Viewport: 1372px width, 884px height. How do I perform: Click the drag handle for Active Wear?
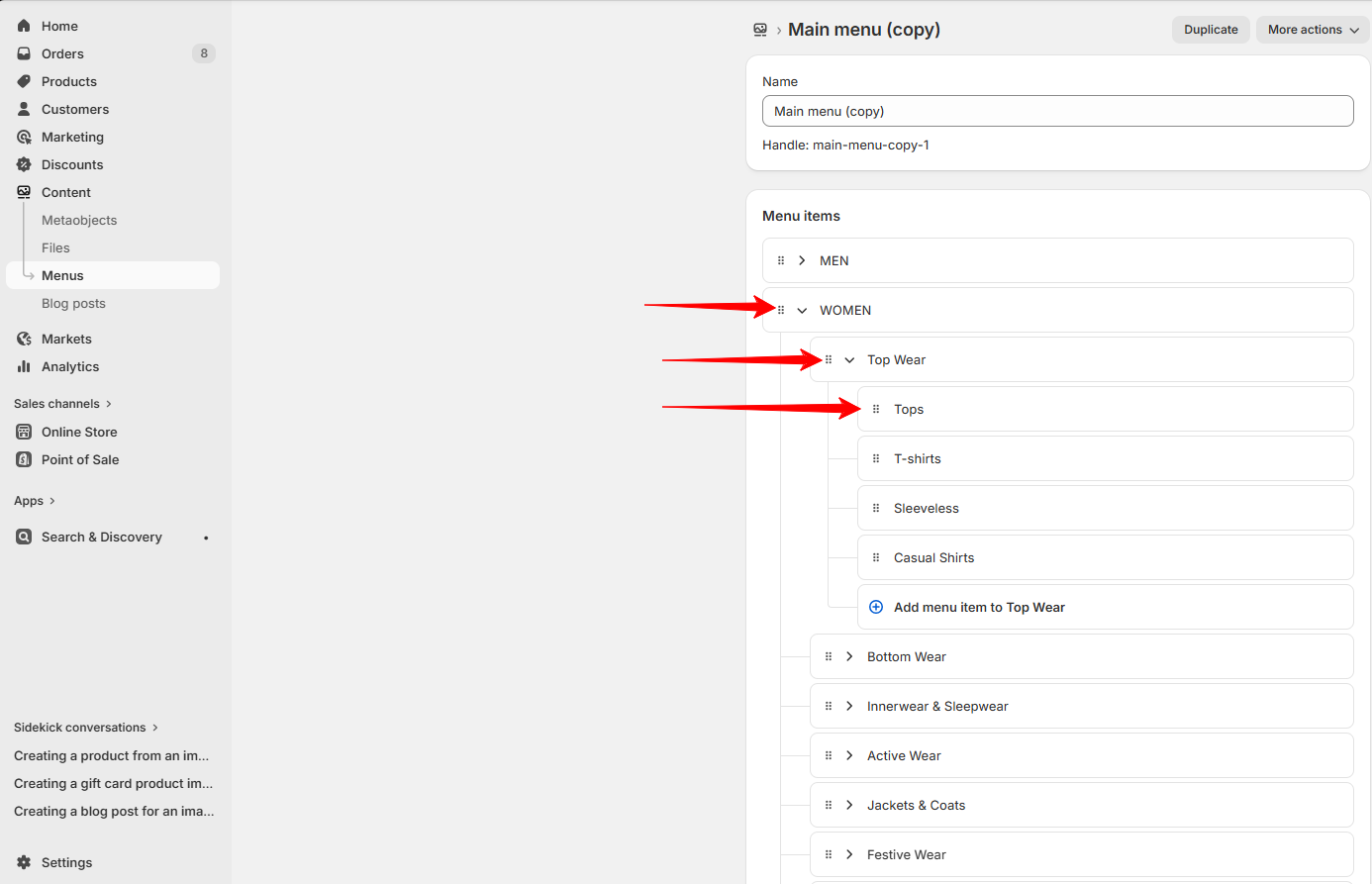click(x=829, y=755)
